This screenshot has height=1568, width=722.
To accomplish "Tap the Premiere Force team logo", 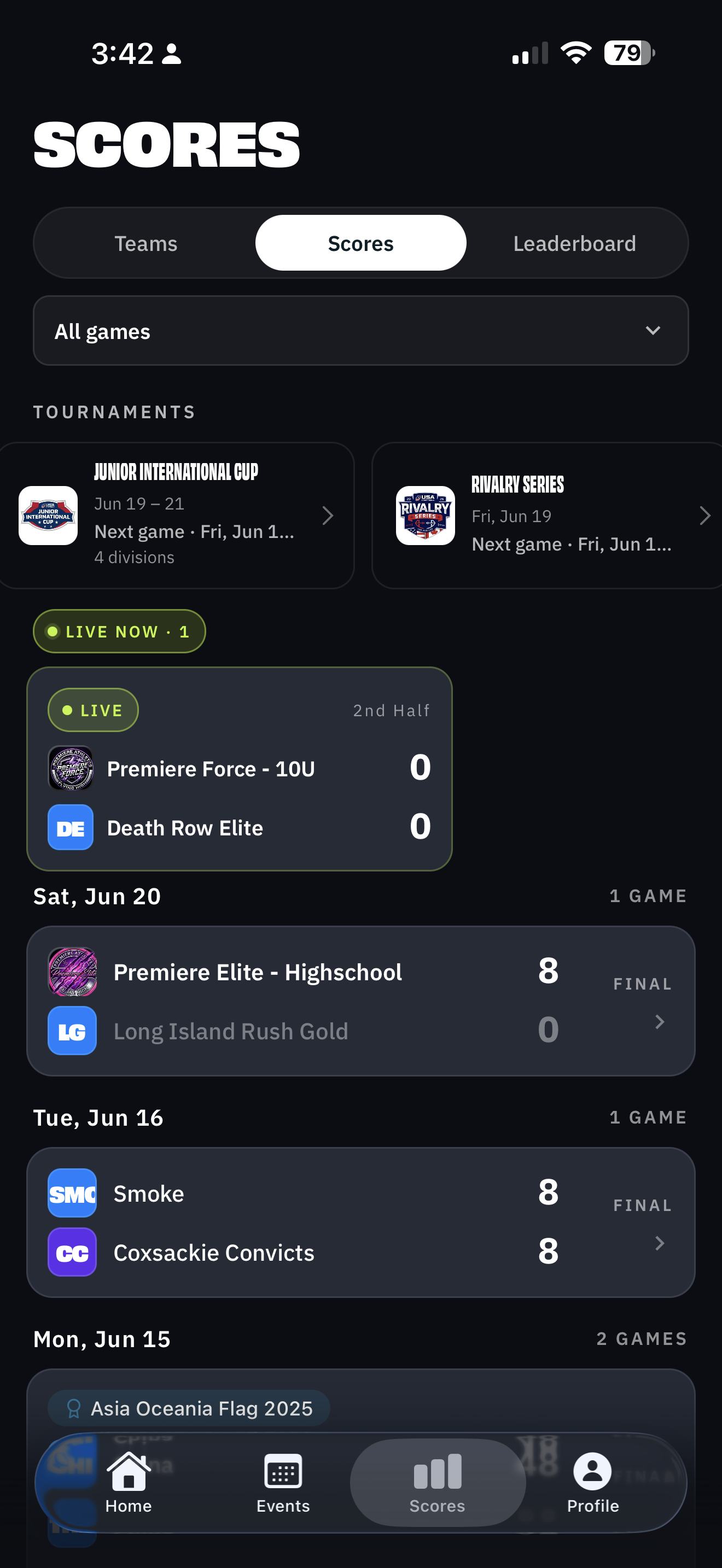I will pyautogui.click(x=71, y=768).
